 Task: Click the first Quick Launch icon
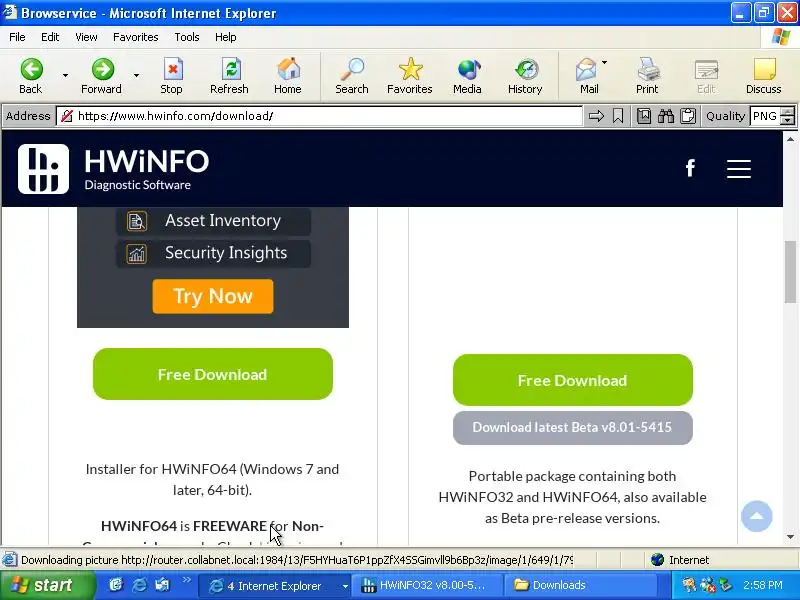coord(116,585)
